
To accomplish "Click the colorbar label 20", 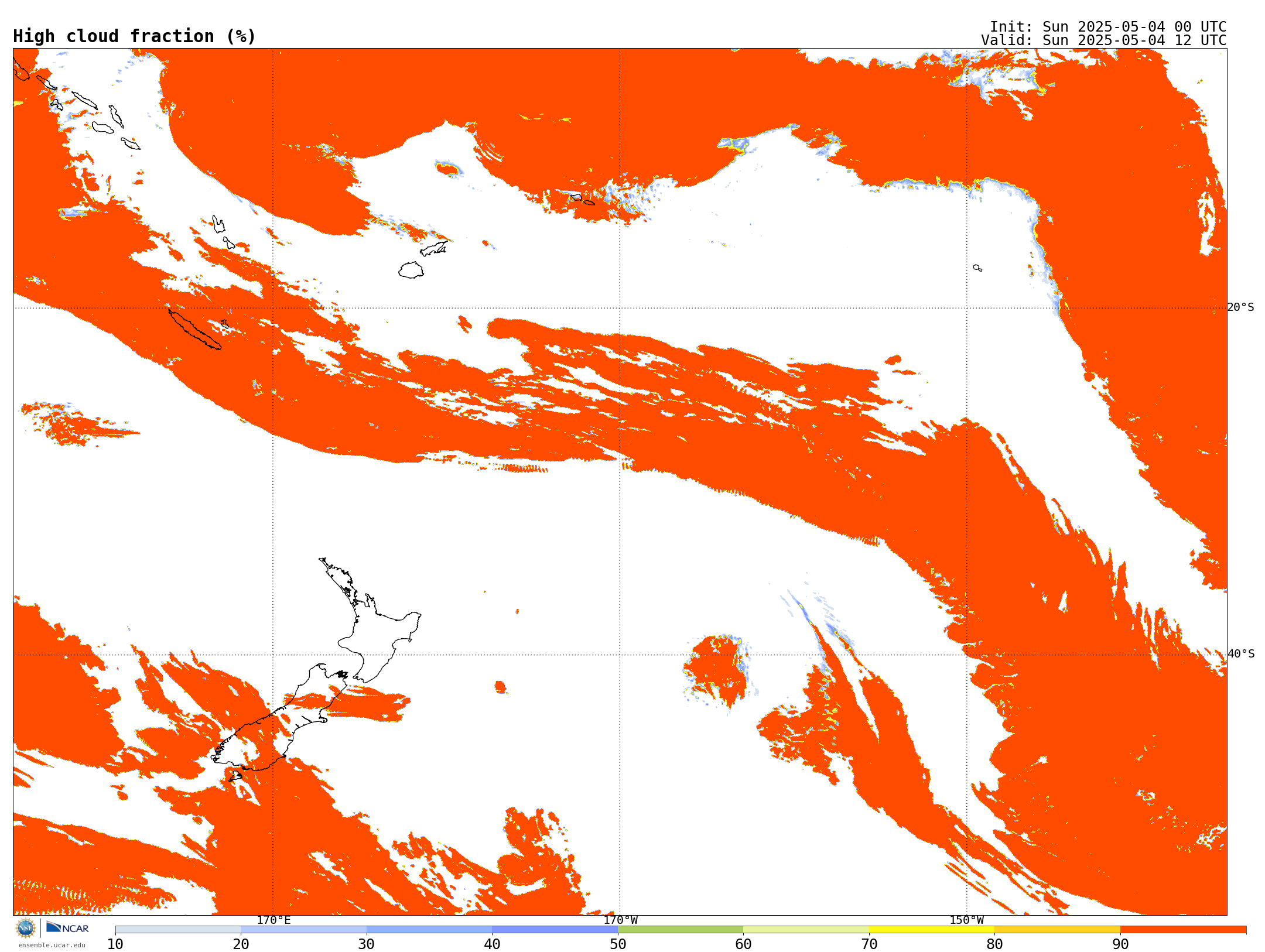I will coord(241,944).
